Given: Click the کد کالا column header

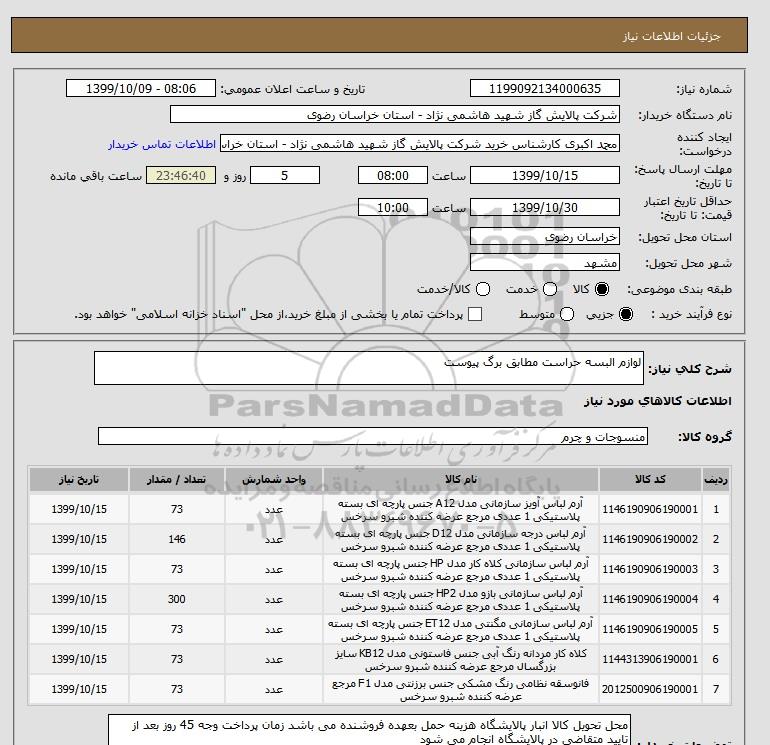Looking at the screenshot, I should coord(650,479).
